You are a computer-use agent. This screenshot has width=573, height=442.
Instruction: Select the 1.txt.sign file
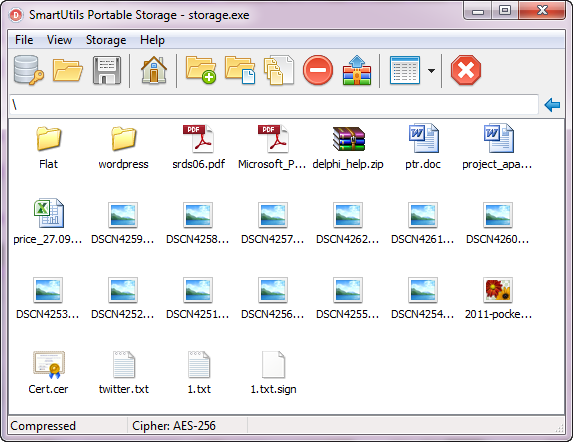[x=273, y=373]
